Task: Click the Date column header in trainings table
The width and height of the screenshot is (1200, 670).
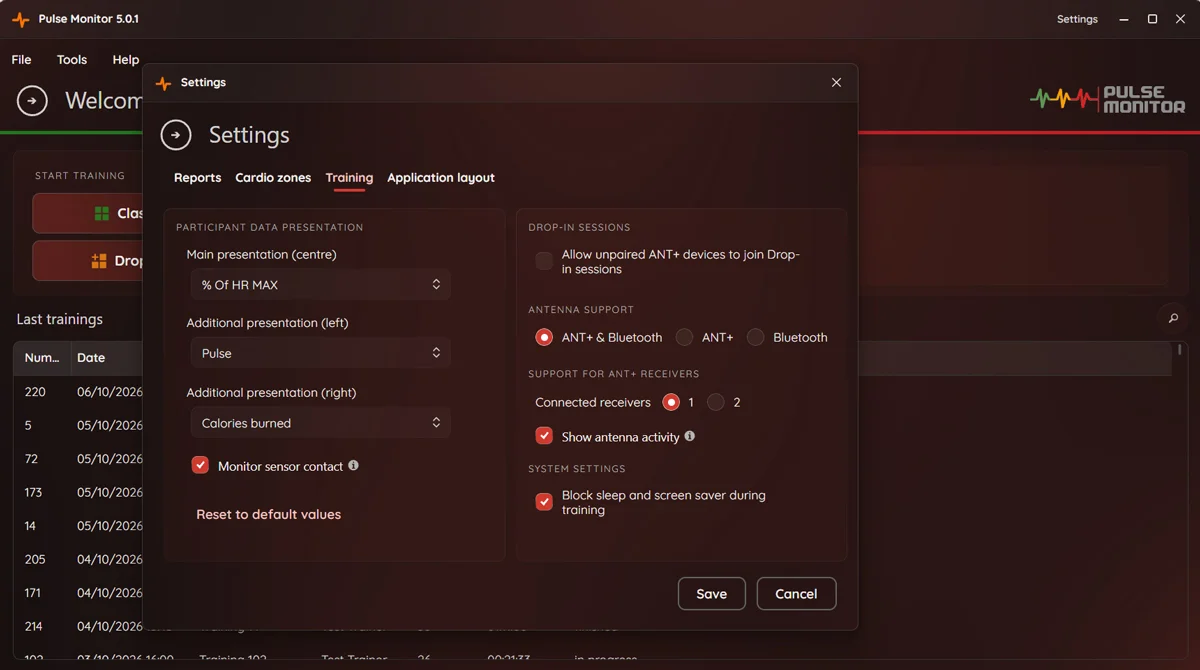Action: coord(106,358)
